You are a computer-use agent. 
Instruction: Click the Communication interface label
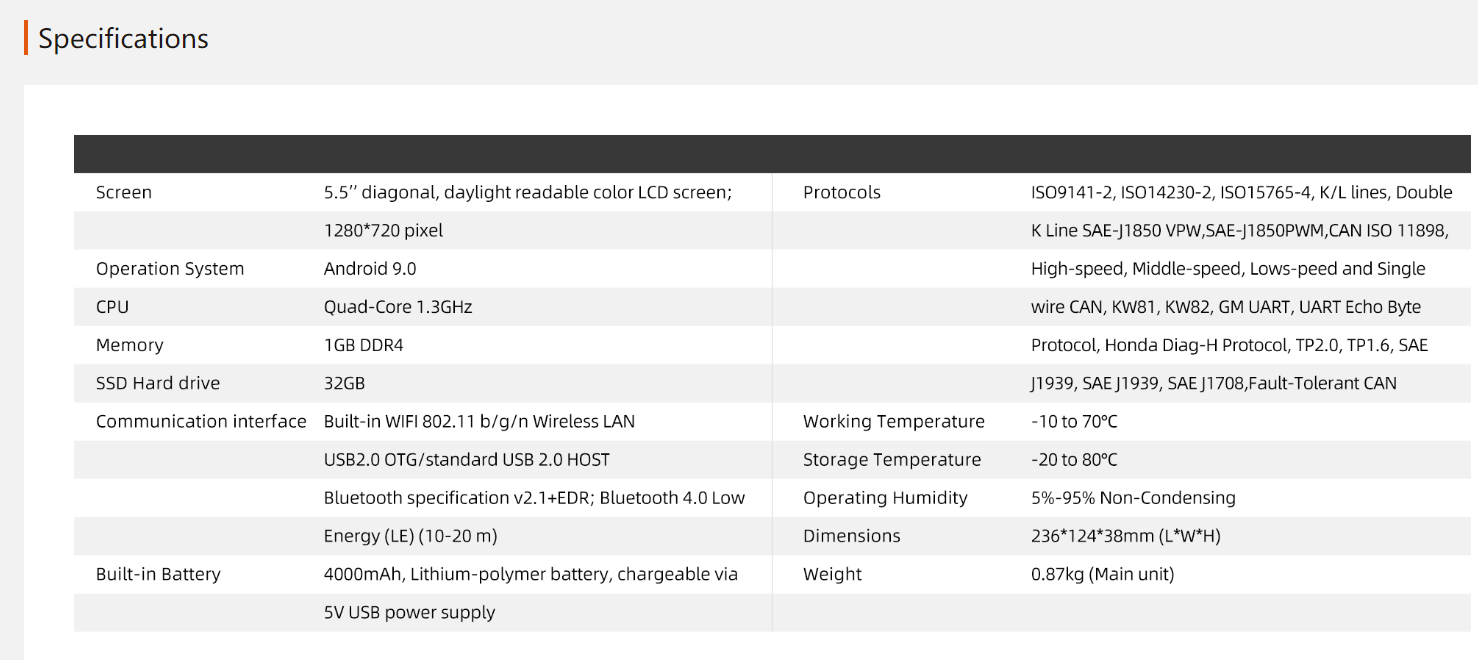click(201, 421)
